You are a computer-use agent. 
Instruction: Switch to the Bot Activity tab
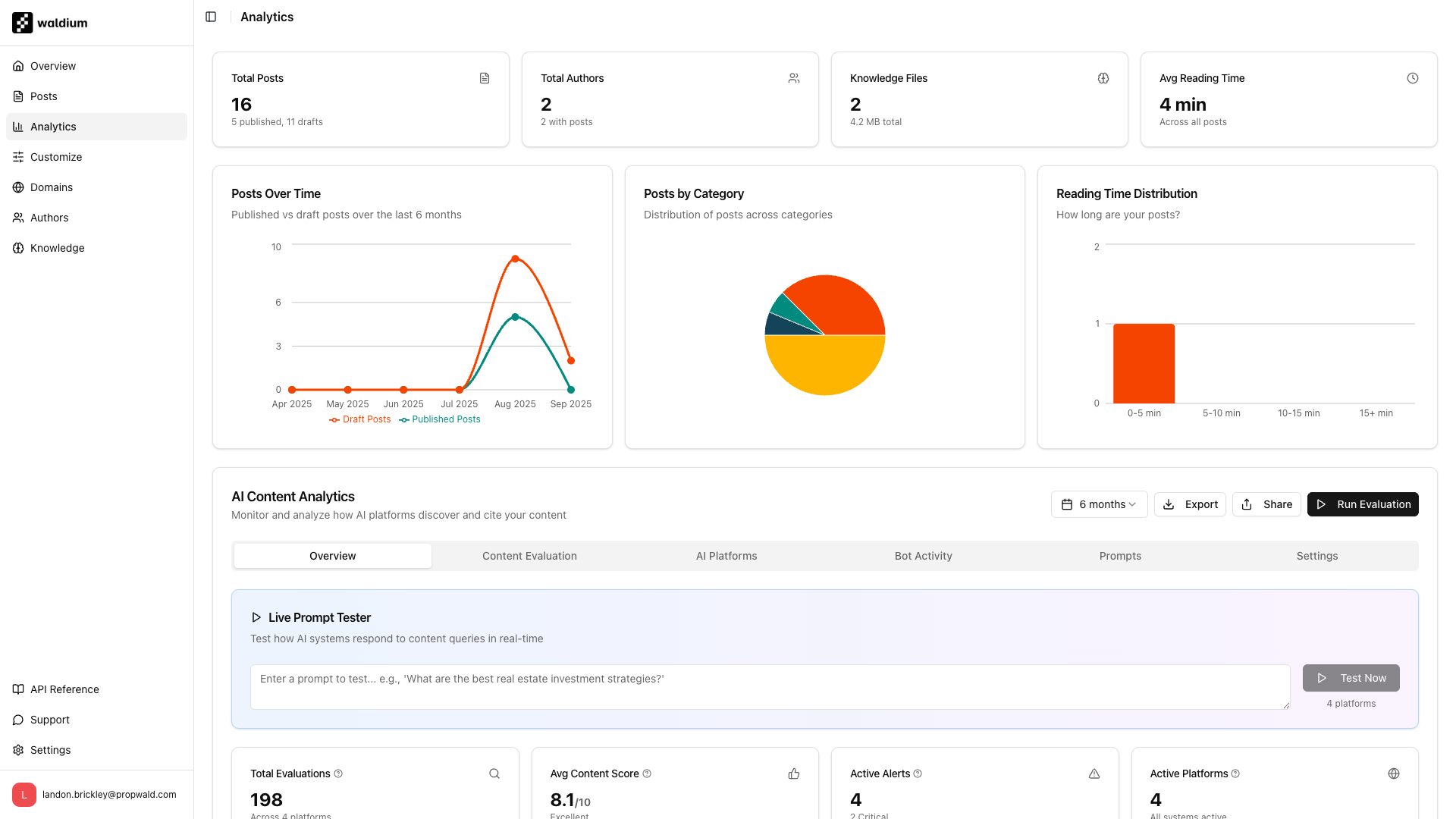tap(923, 556)
